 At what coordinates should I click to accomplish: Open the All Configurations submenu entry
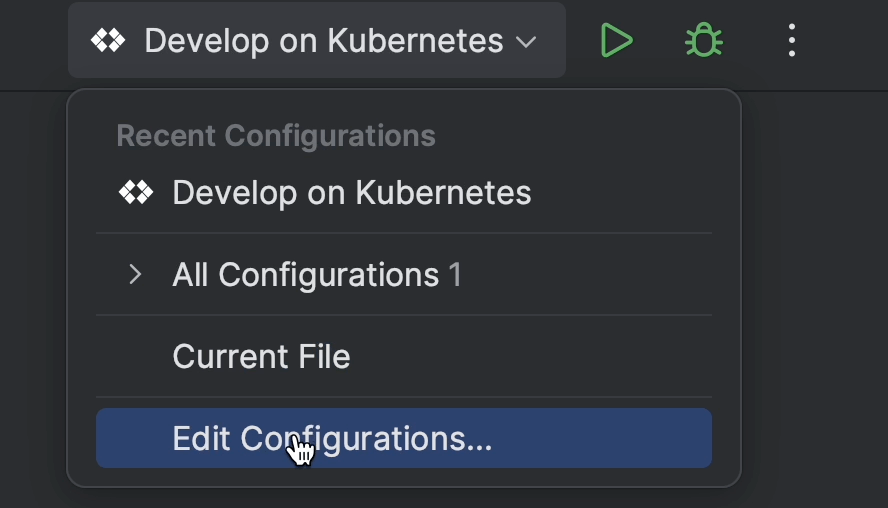(x=305, y=274)
